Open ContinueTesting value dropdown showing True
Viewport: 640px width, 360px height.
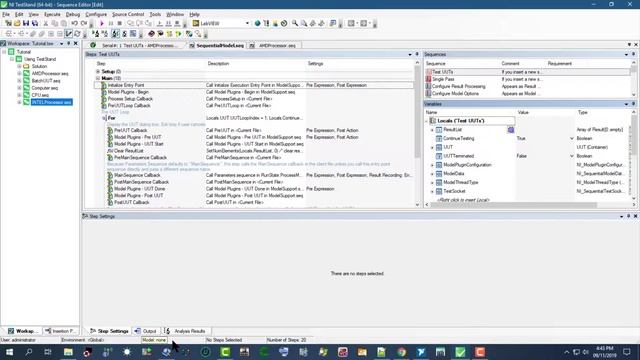click(x=571, y=138)
